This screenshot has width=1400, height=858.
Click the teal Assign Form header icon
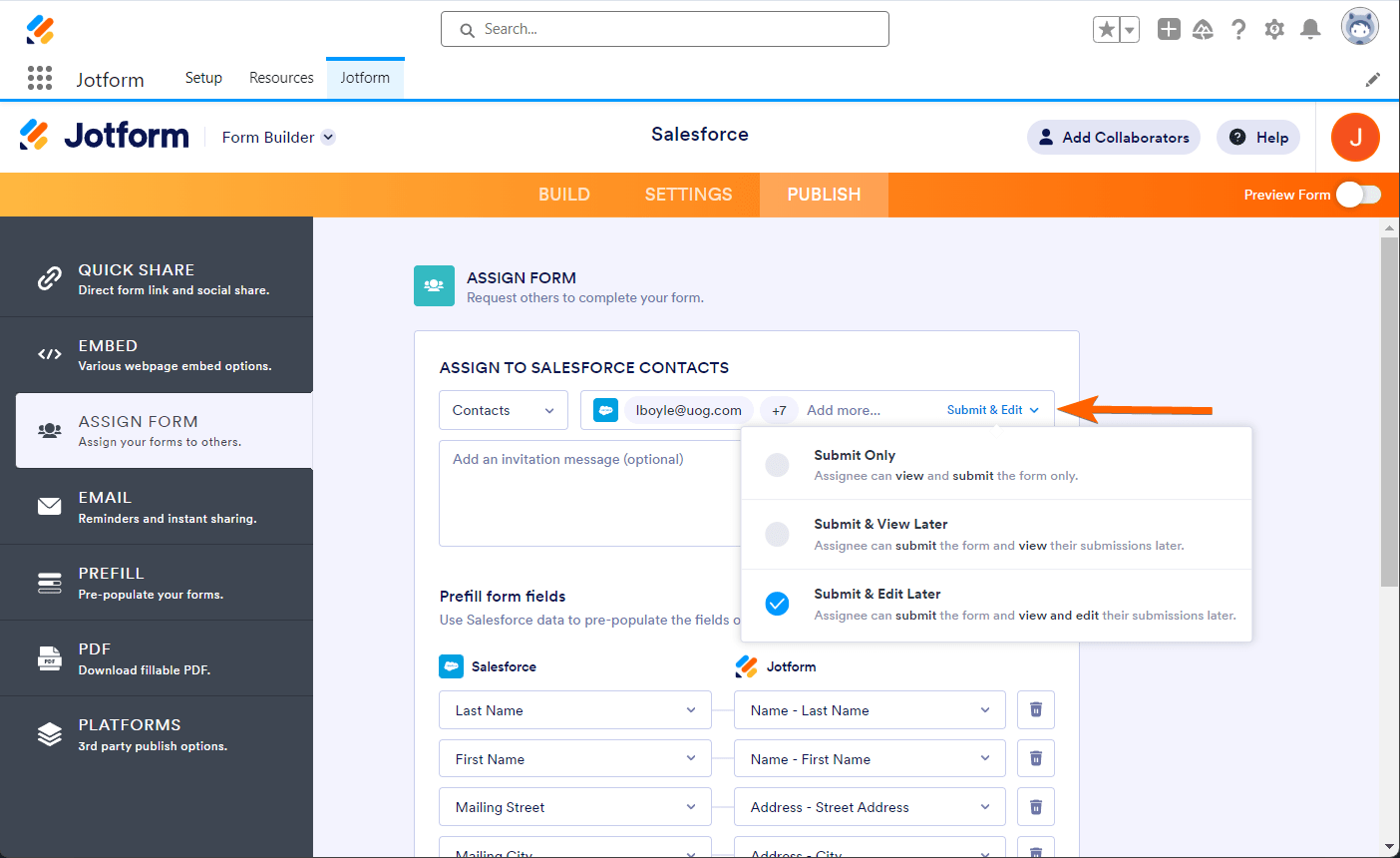[434, 285]
